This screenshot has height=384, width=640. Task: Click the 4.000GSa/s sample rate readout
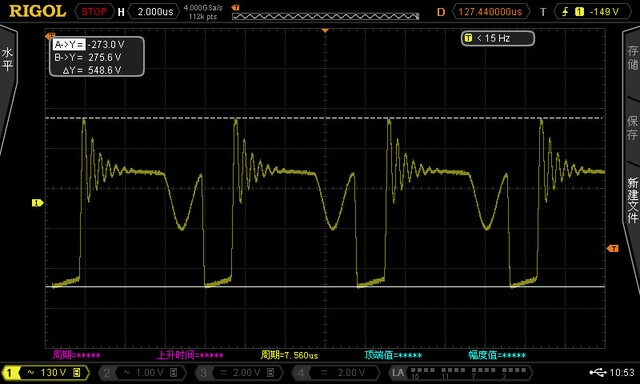(x=203, y=7)
